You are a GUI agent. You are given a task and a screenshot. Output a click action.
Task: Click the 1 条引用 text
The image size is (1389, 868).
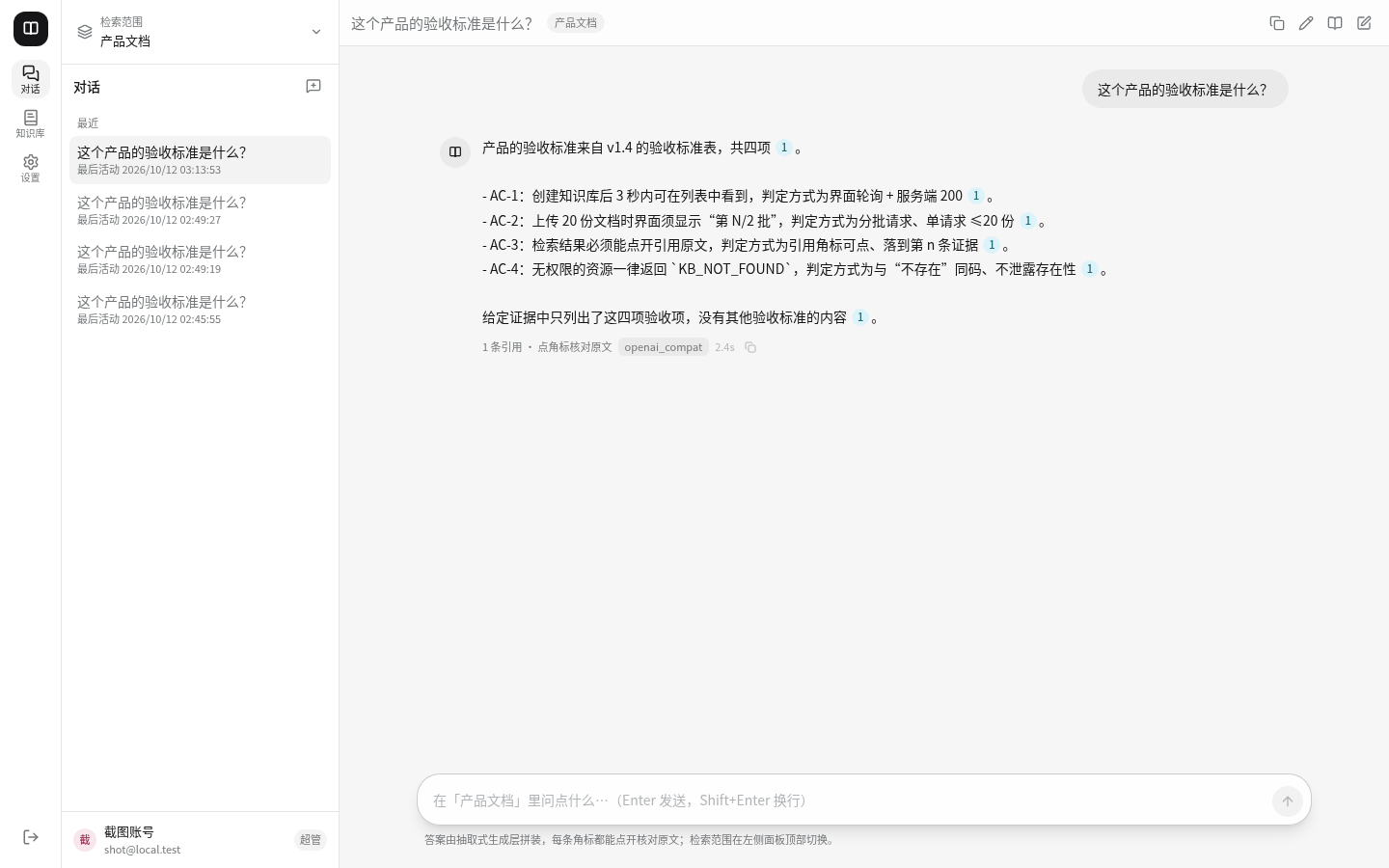(502, 347)
